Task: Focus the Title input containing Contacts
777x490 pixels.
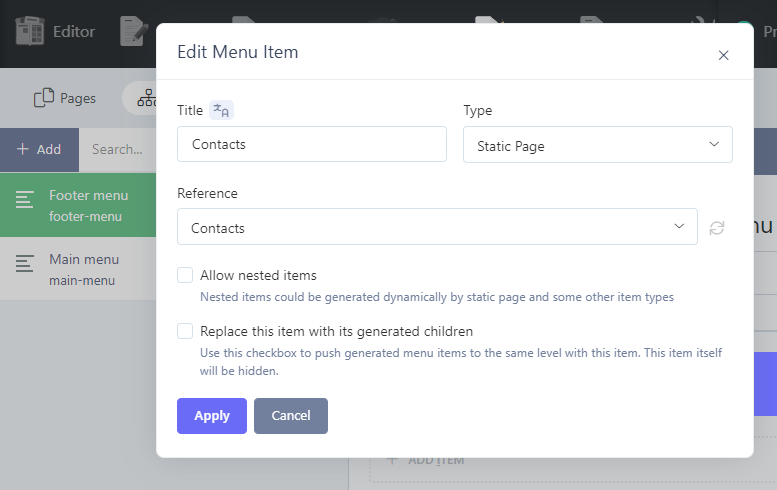Action: (x=311, y=144)
